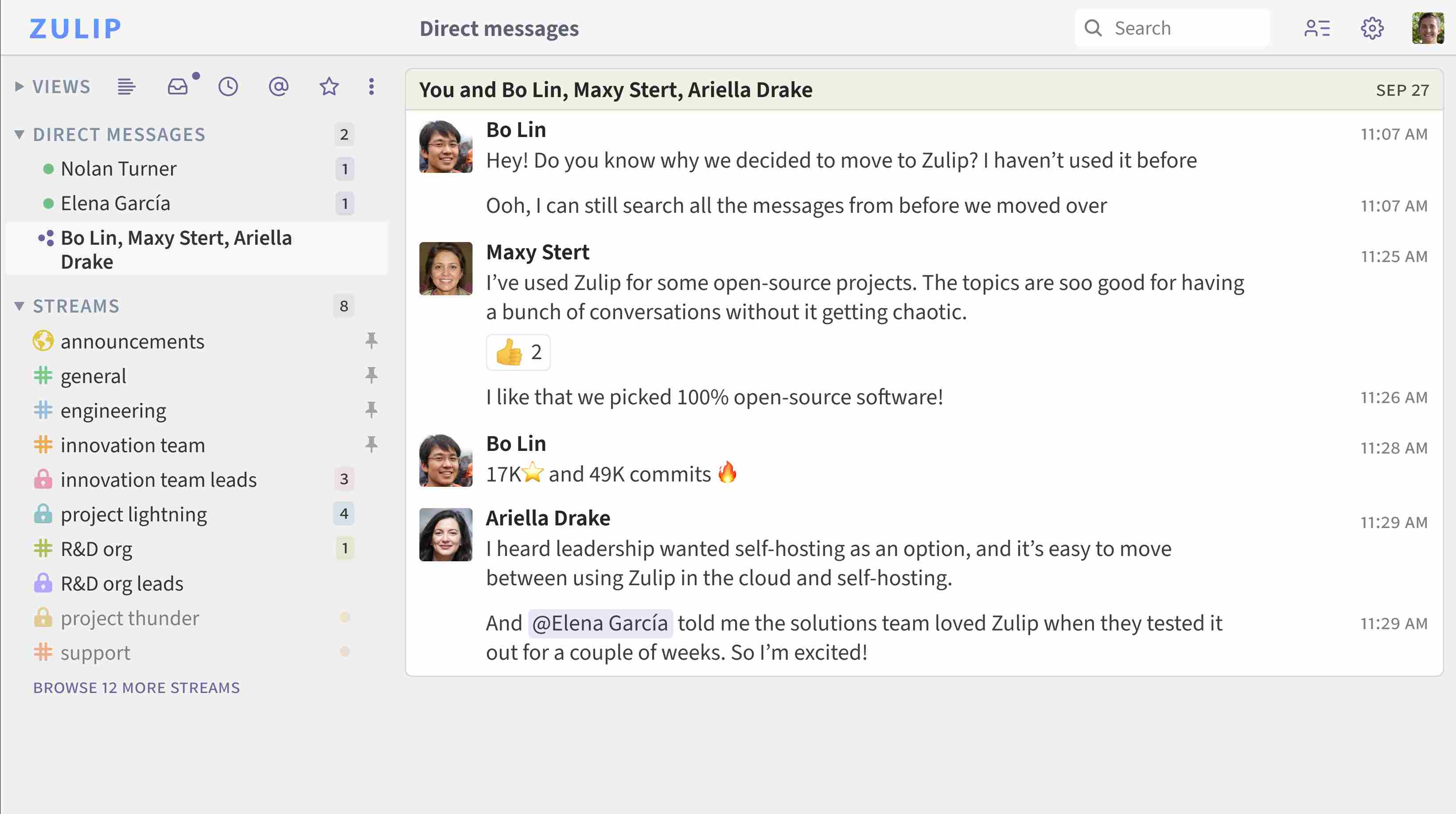Open starred messages via the star icon
Image resolution: width=1456 pixels, height=814 pixels.
click(328, 86)
